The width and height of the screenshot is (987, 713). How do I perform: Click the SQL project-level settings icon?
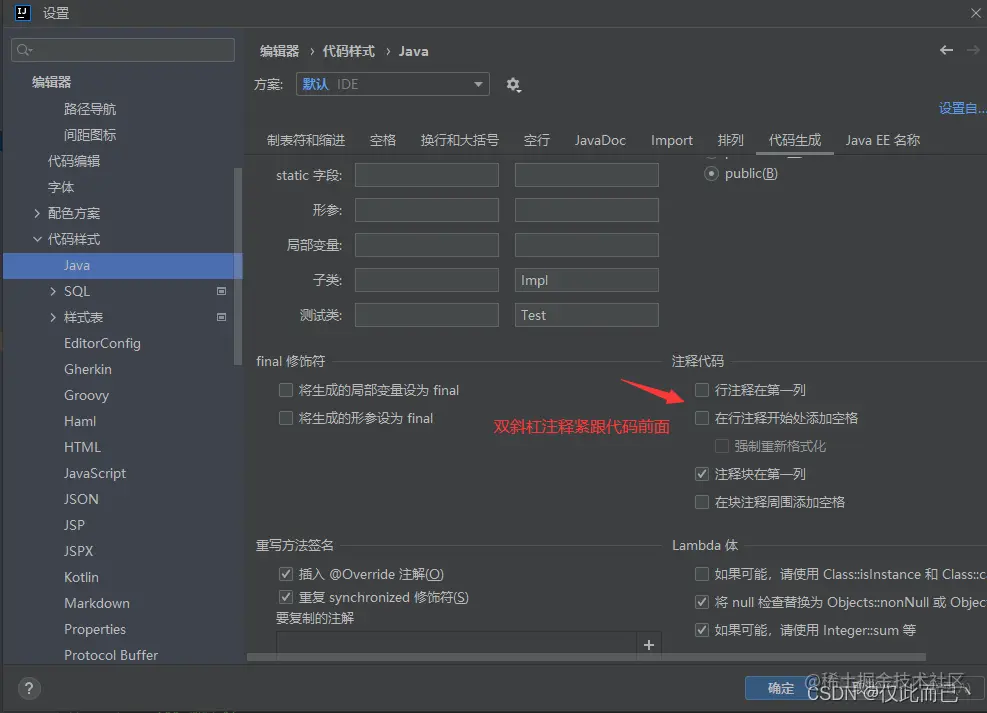tap(221, 291)
